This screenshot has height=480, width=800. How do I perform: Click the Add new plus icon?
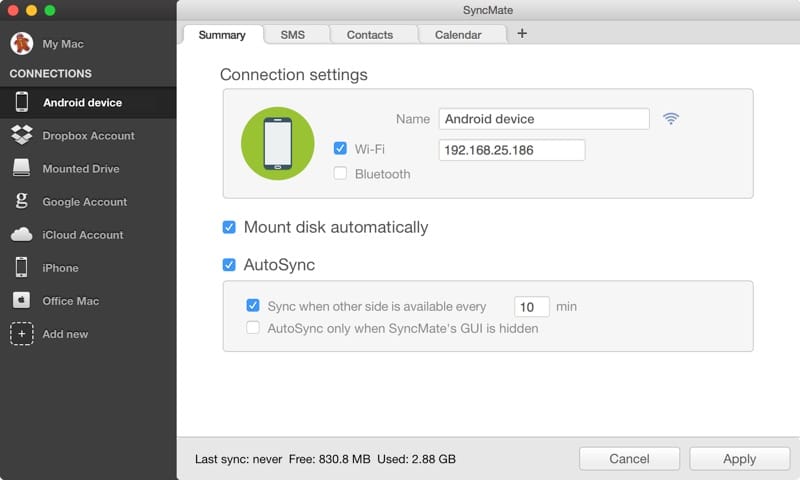point(21,334)
